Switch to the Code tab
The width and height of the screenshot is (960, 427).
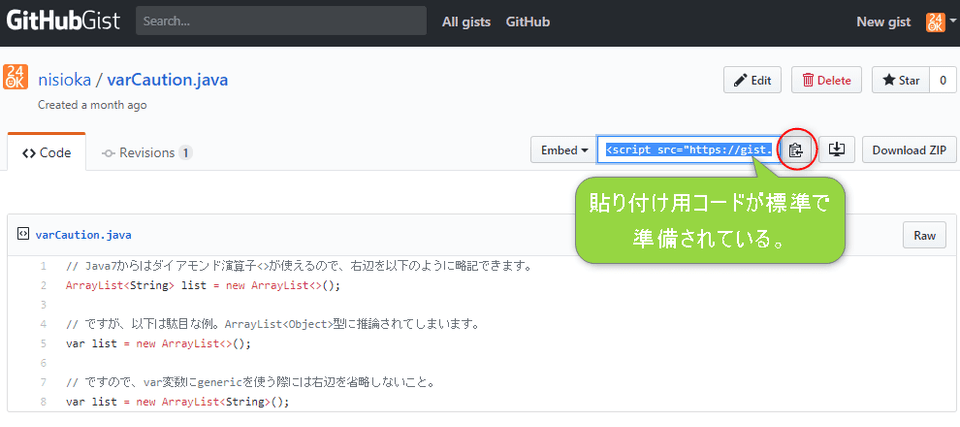pos(46,153)
